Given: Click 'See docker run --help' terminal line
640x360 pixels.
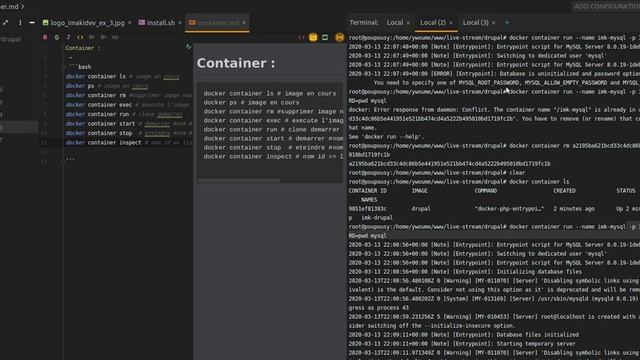Looking at the screenshot, I should coord(386,137).
